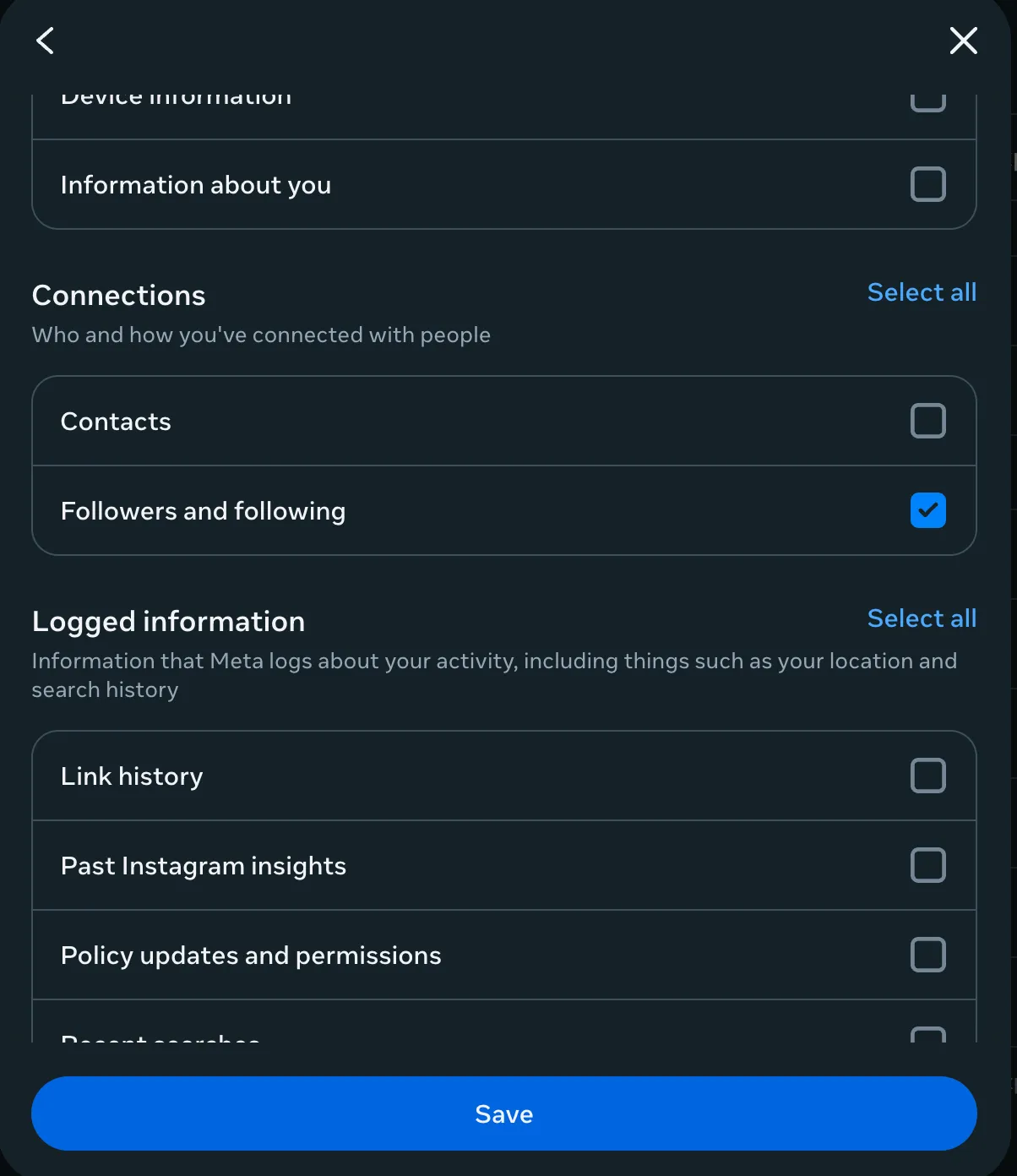1017x1176 pixels.
Task: Select all items under Connections
Action: point(922,291)
